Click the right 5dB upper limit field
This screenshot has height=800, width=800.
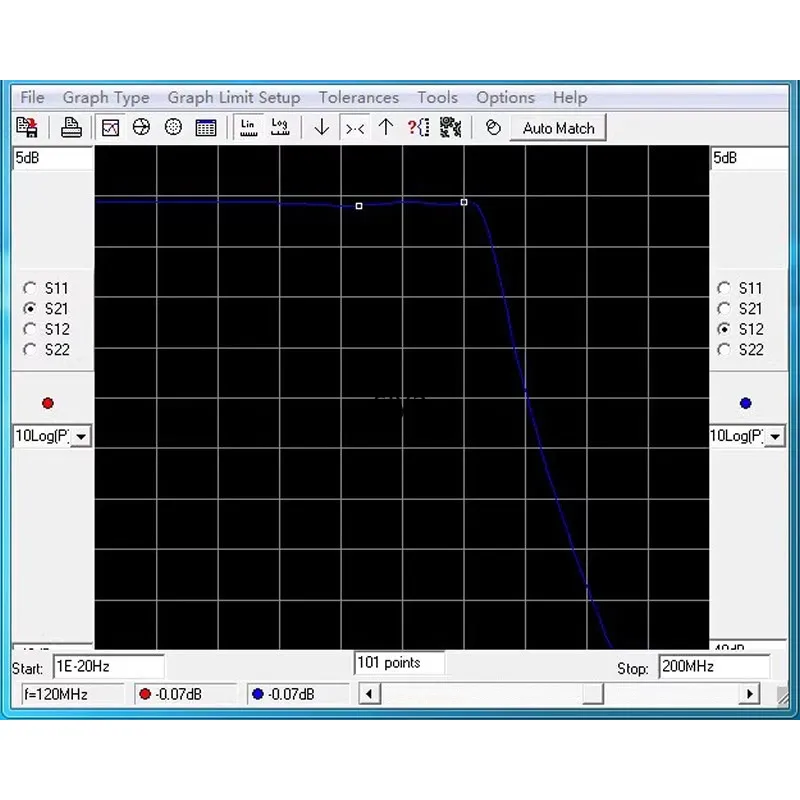(x=748, y=158)
